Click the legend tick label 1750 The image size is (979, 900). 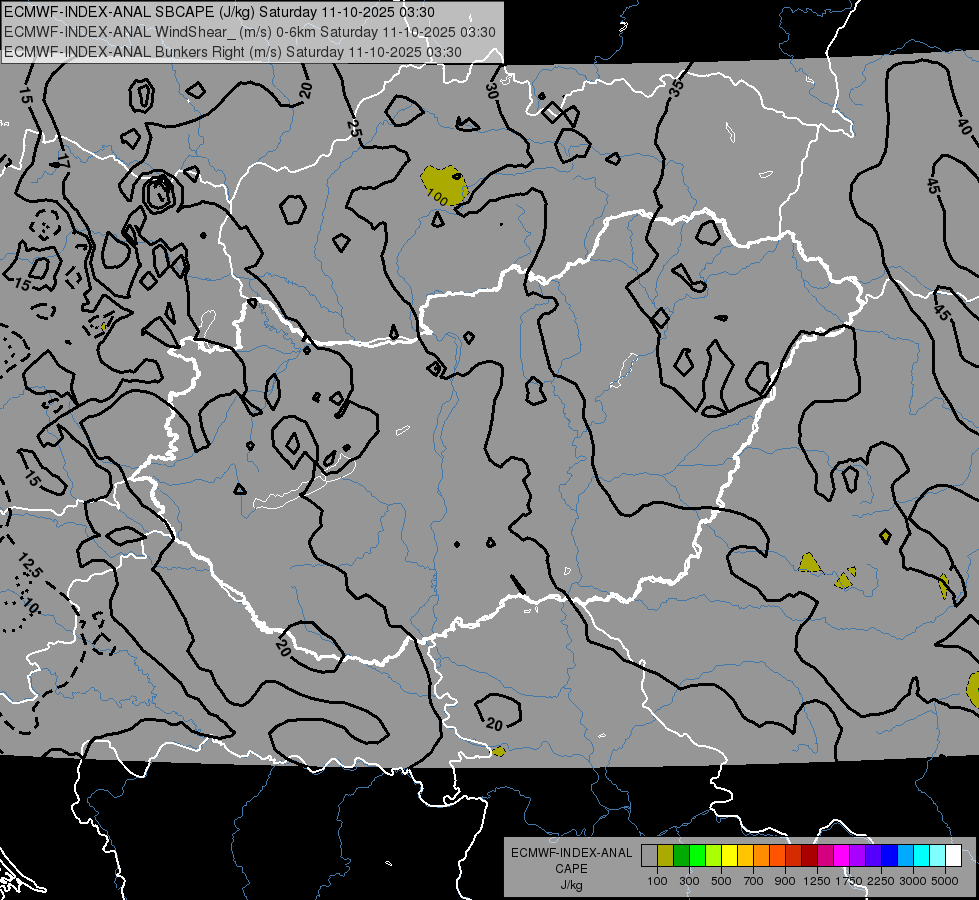[x=849, y=881]
